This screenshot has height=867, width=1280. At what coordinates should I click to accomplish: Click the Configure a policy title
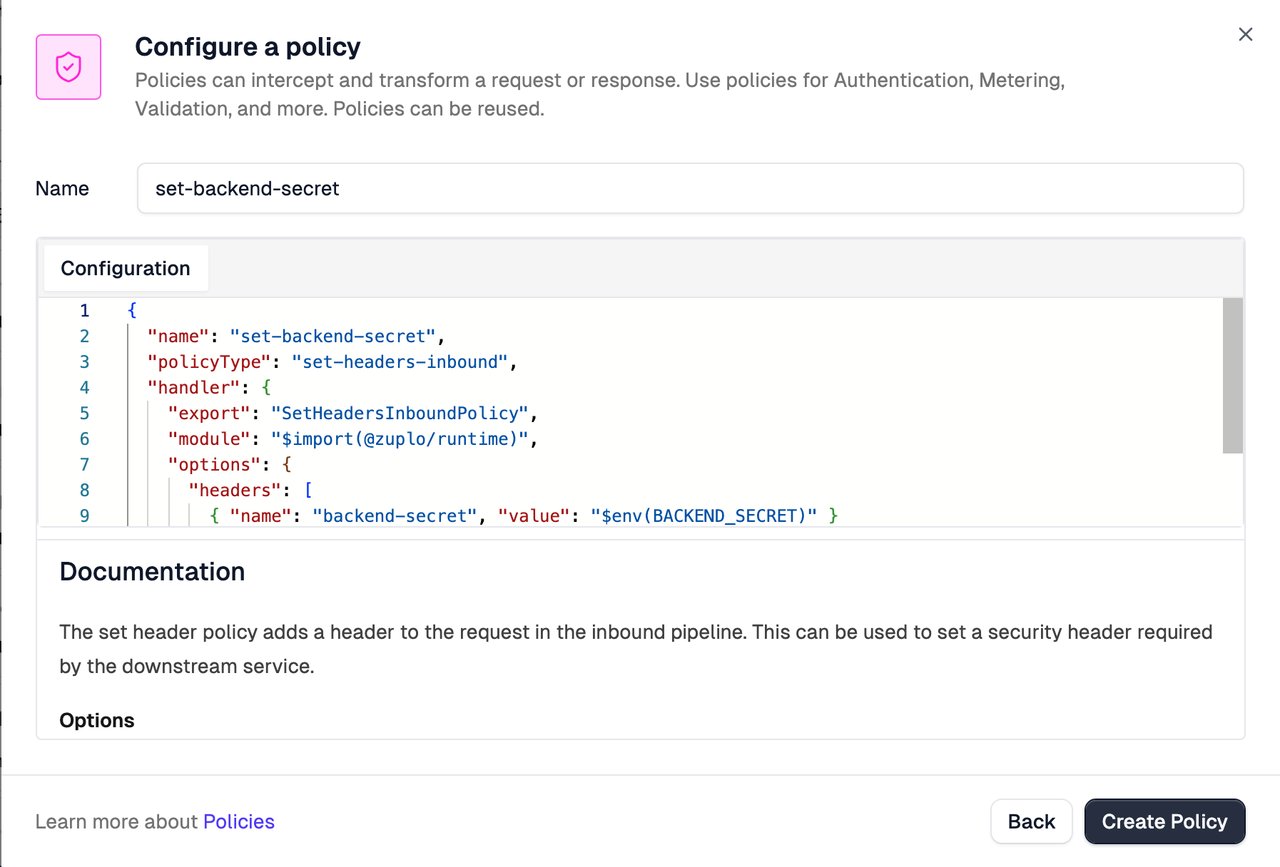(248, 47)
